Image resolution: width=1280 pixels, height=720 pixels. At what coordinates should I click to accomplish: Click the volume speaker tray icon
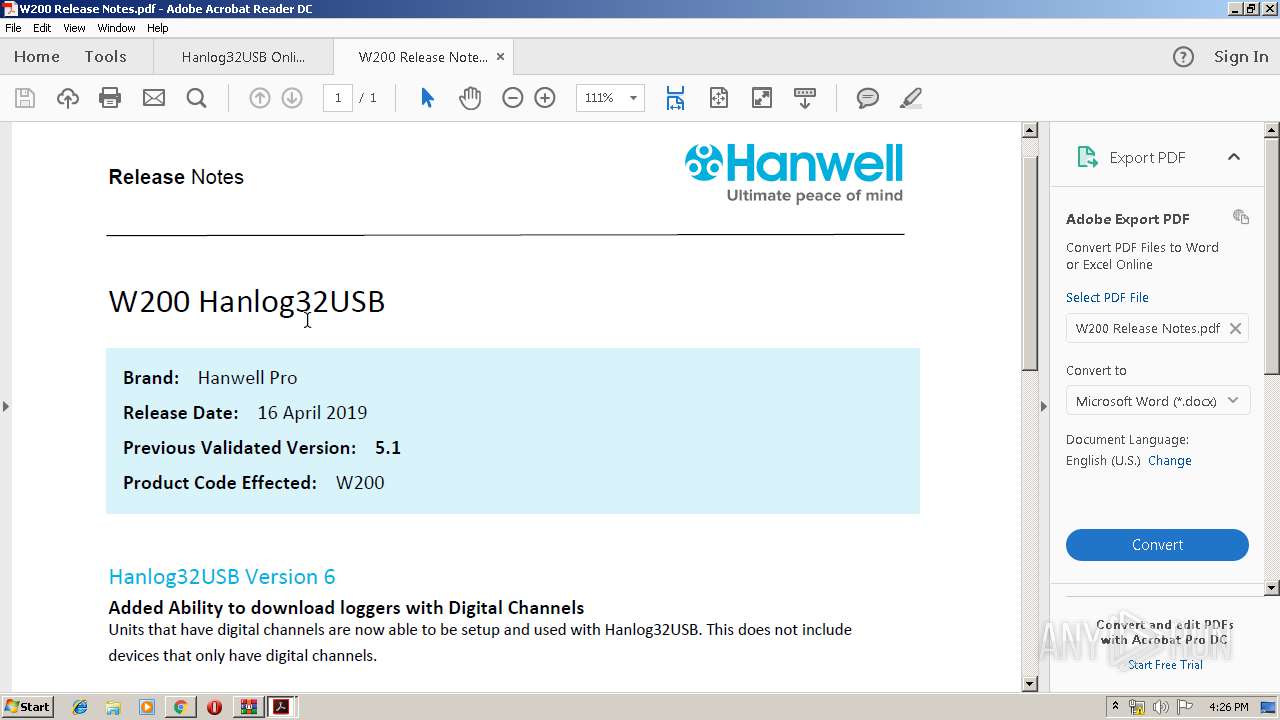[1160, 707]
